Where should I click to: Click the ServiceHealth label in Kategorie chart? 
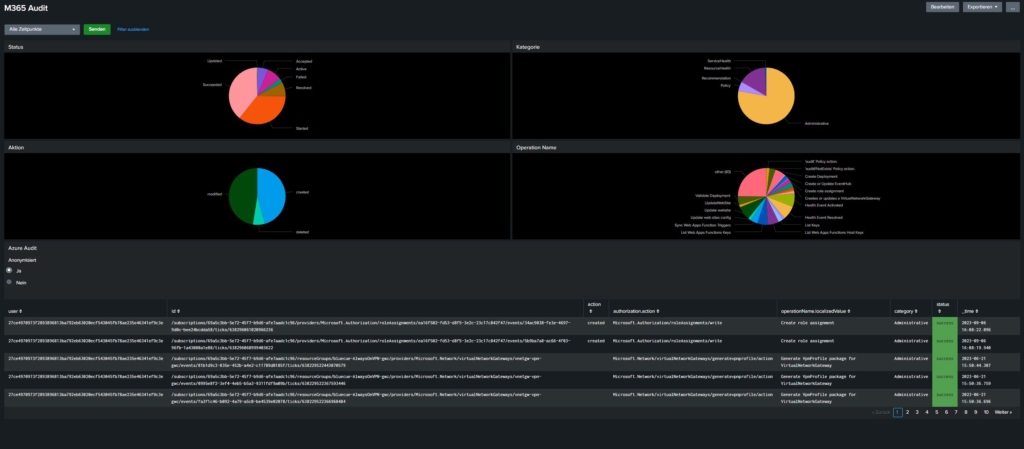pos(719,61)
